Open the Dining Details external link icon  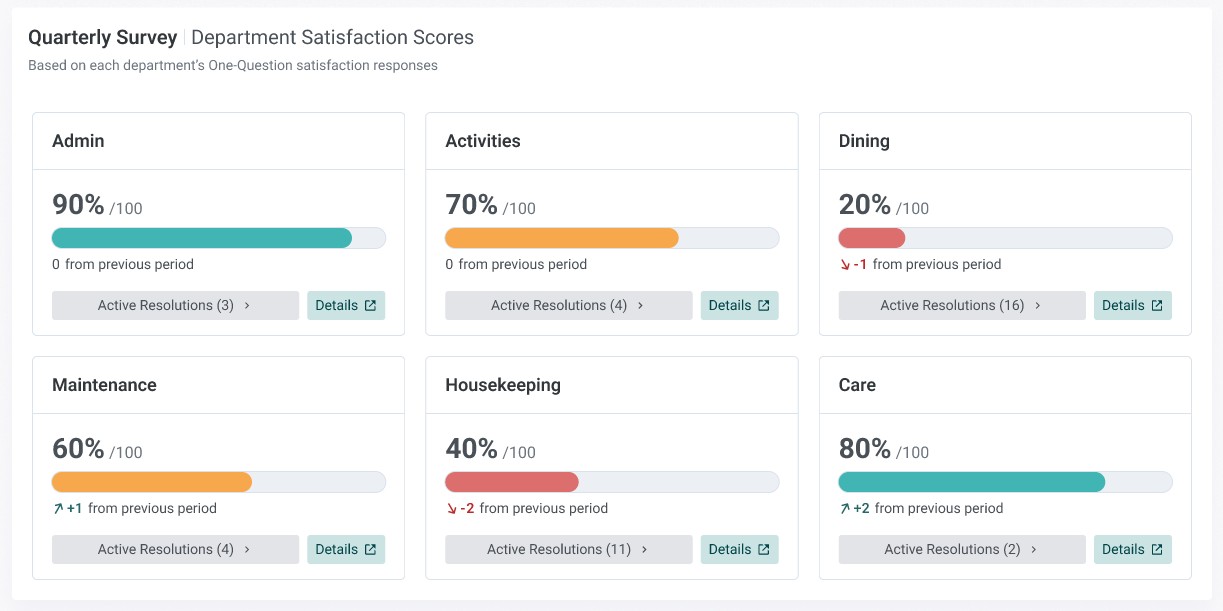click(1157, 306)
